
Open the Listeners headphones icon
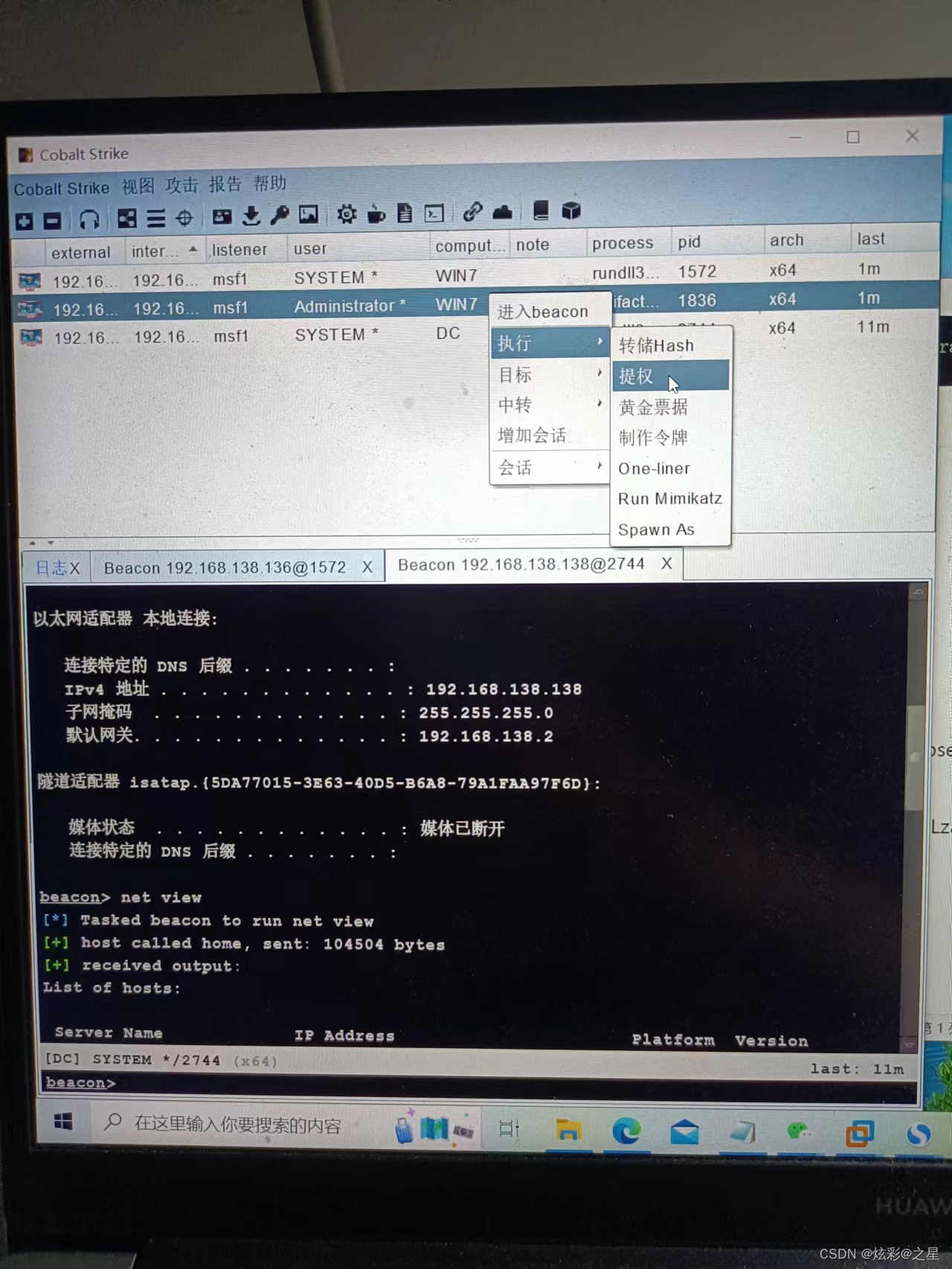[89, 219]
